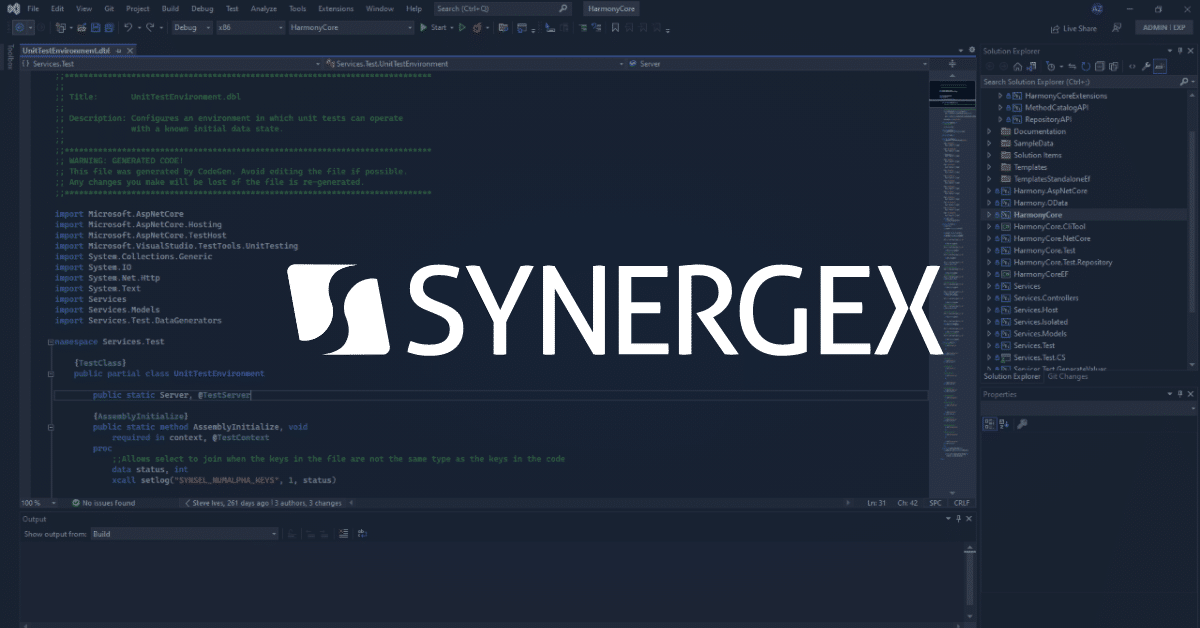Click the Undo icon in the toolbar
This screenshot has height=628, width=1200.
pos(128,27)
